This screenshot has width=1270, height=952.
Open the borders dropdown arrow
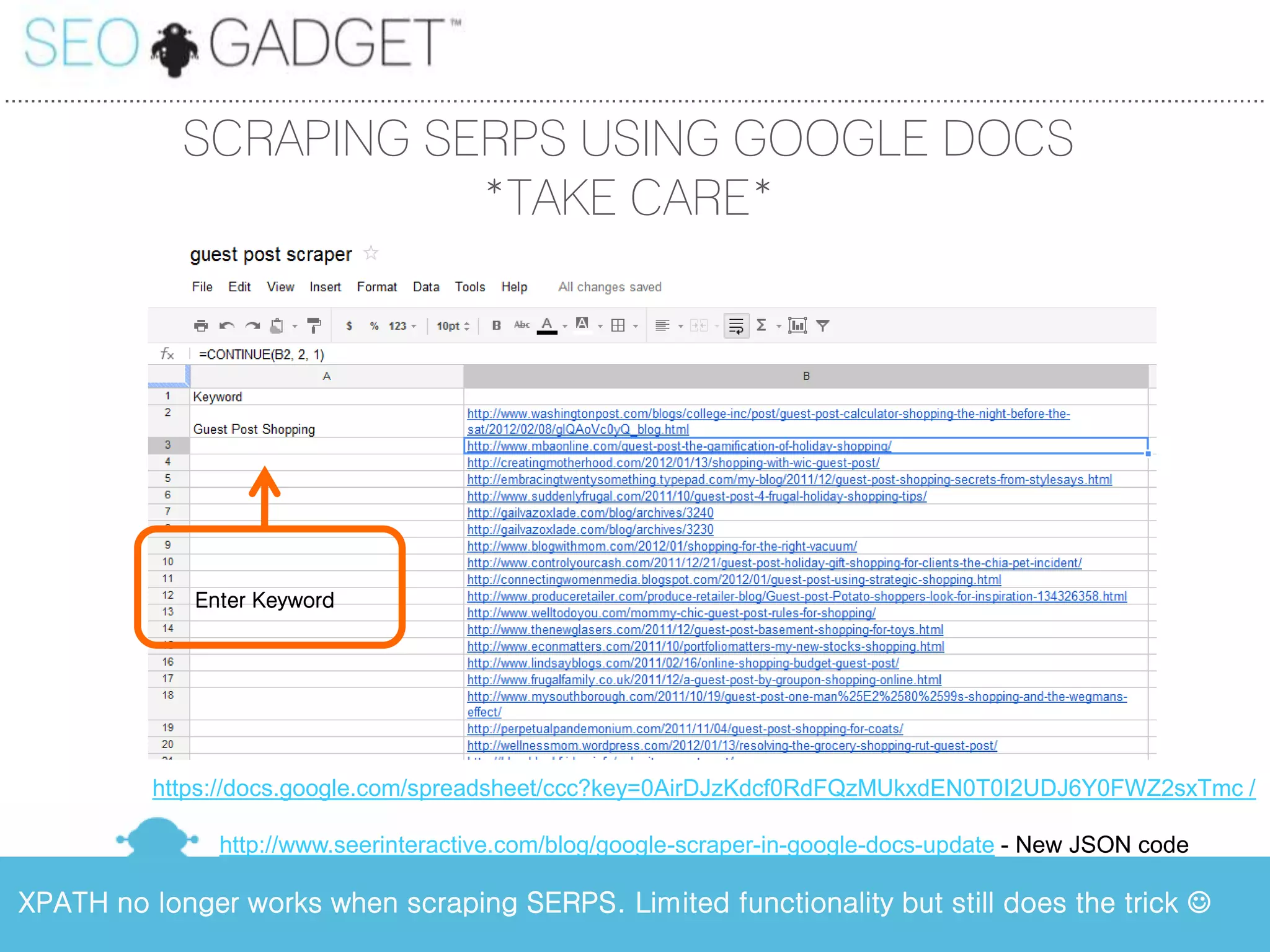click(636, 326)
